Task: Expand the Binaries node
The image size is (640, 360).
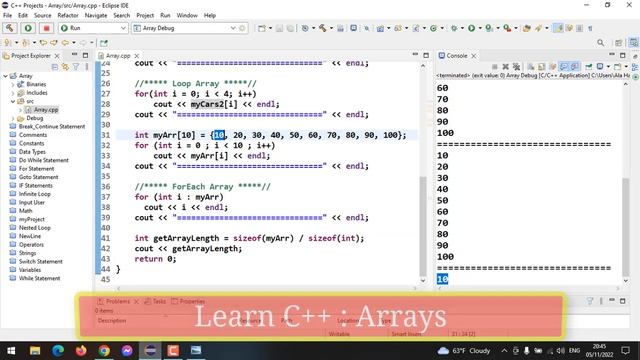Action: [13, 84]
